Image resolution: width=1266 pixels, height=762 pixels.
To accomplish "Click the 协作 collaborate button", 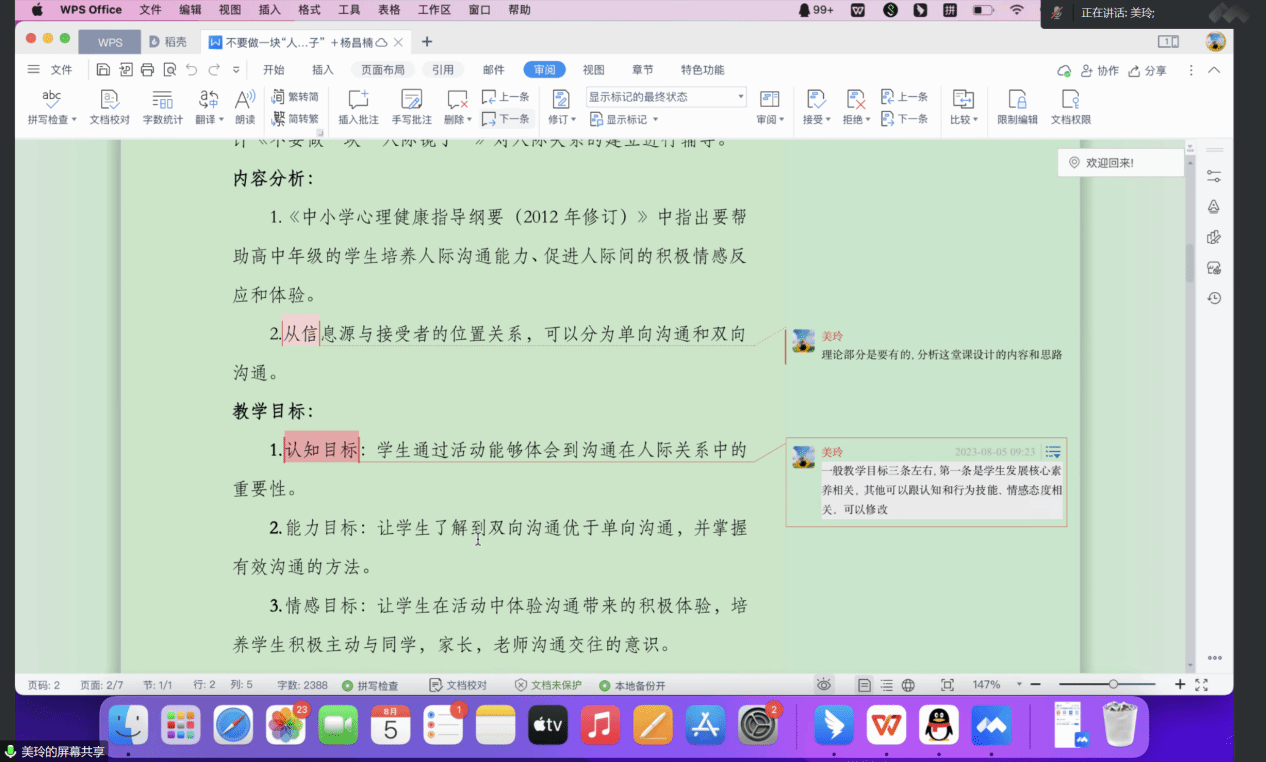I will (1101, 71).
